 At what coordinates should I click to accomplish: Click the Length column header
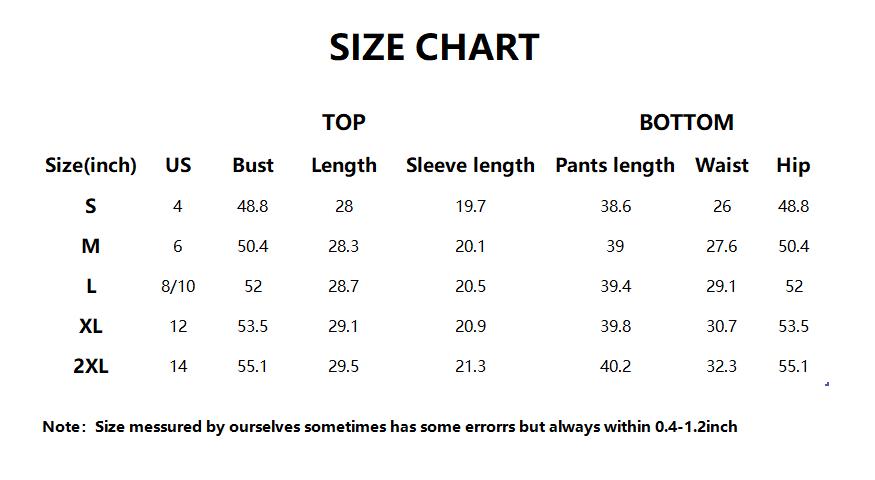point(344,166)
